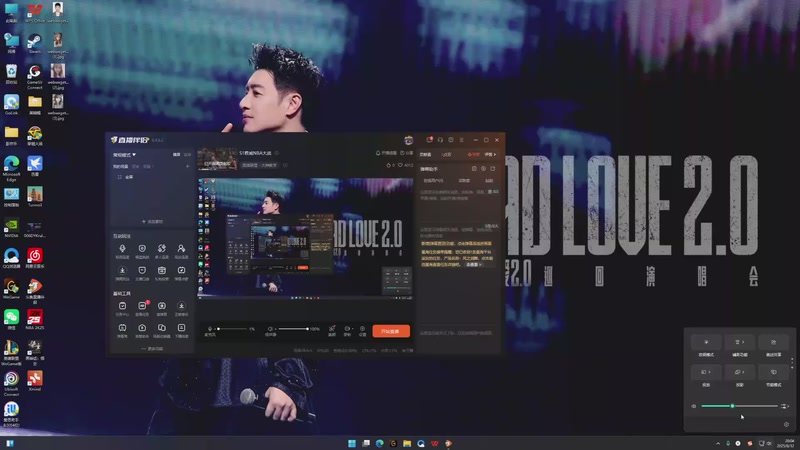The height and width of the screenshot is (450, 800).
Task: Click the orange start live broadcast button
Action: (391, 331)
